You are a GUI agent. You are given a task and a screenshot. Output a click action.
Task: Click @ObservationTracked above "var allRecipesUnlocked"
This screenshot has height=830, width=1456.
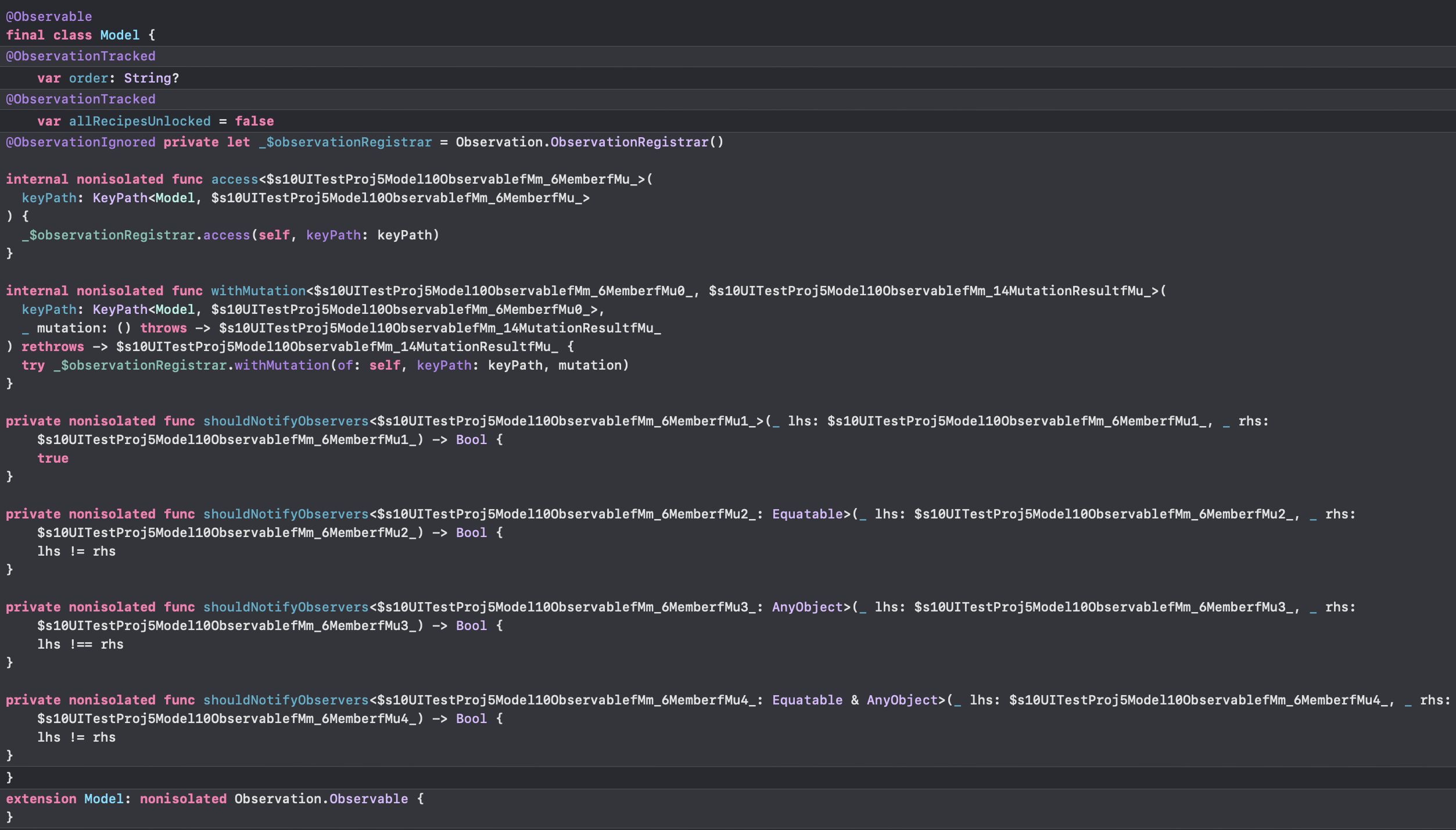(81, 99)
